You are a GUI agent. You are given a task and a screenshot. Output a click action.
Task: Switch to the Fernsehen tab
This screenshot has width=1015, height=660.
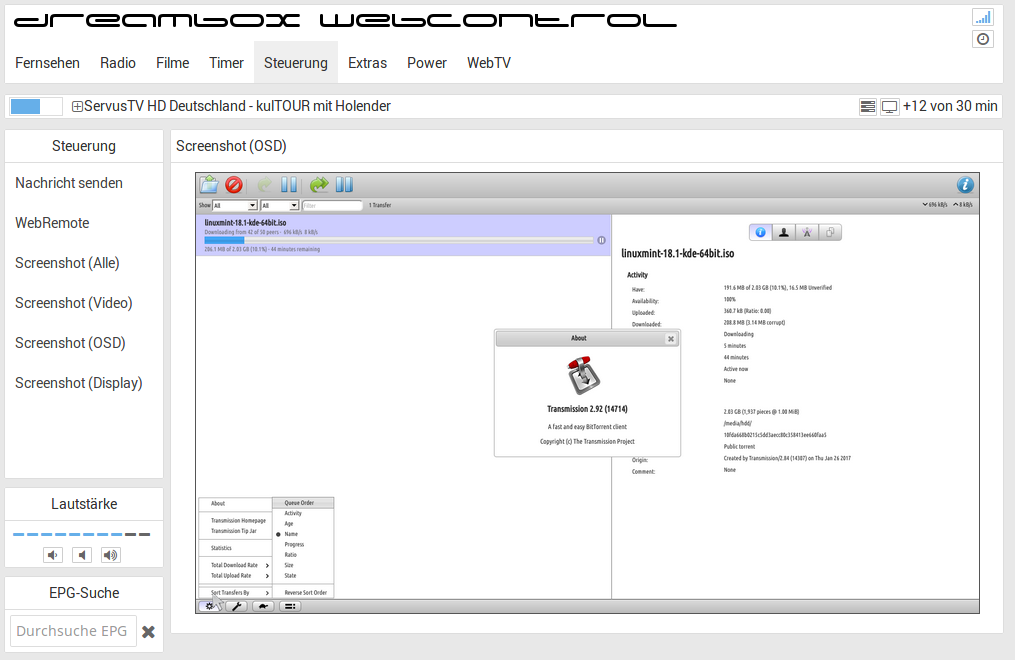tap(47, 63)
